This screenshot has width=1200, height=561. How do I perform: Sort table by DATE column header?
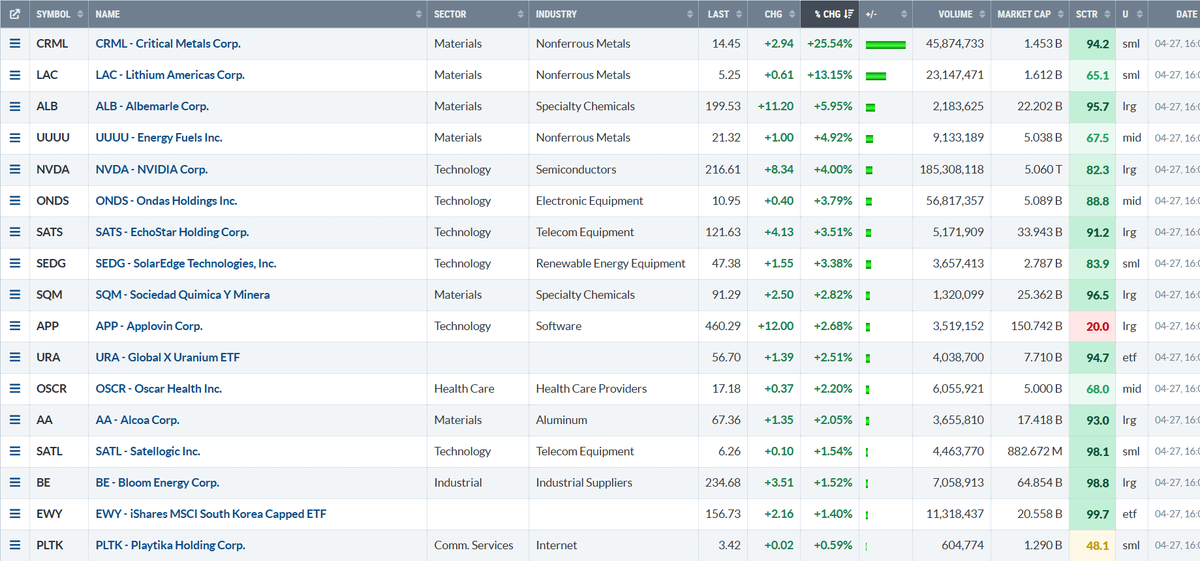pyautogui.click(x=1173, y=14)
